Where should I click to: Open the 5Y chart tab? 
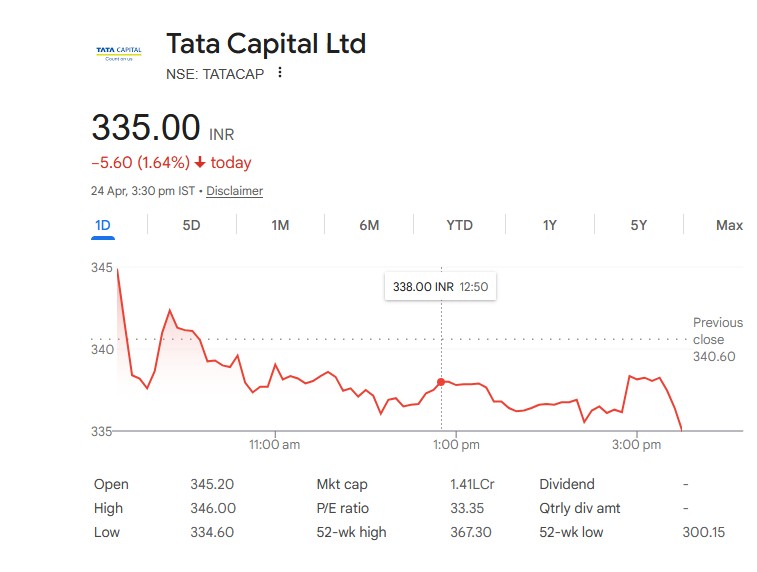638,225
